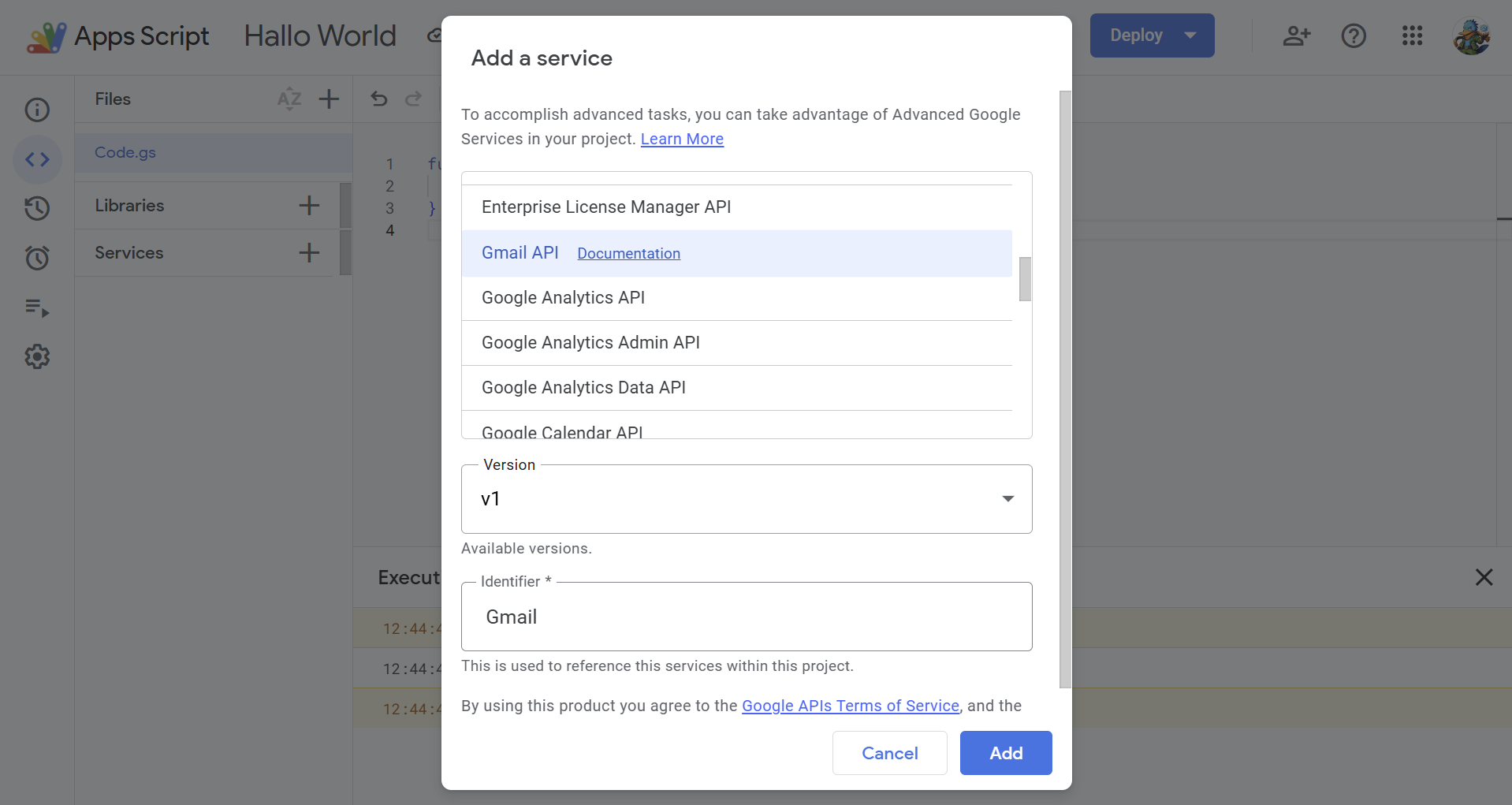Click the Apps Script logo
Image resolution: width=1512 pixels, height=805 pixels.
tap(47, 36)
